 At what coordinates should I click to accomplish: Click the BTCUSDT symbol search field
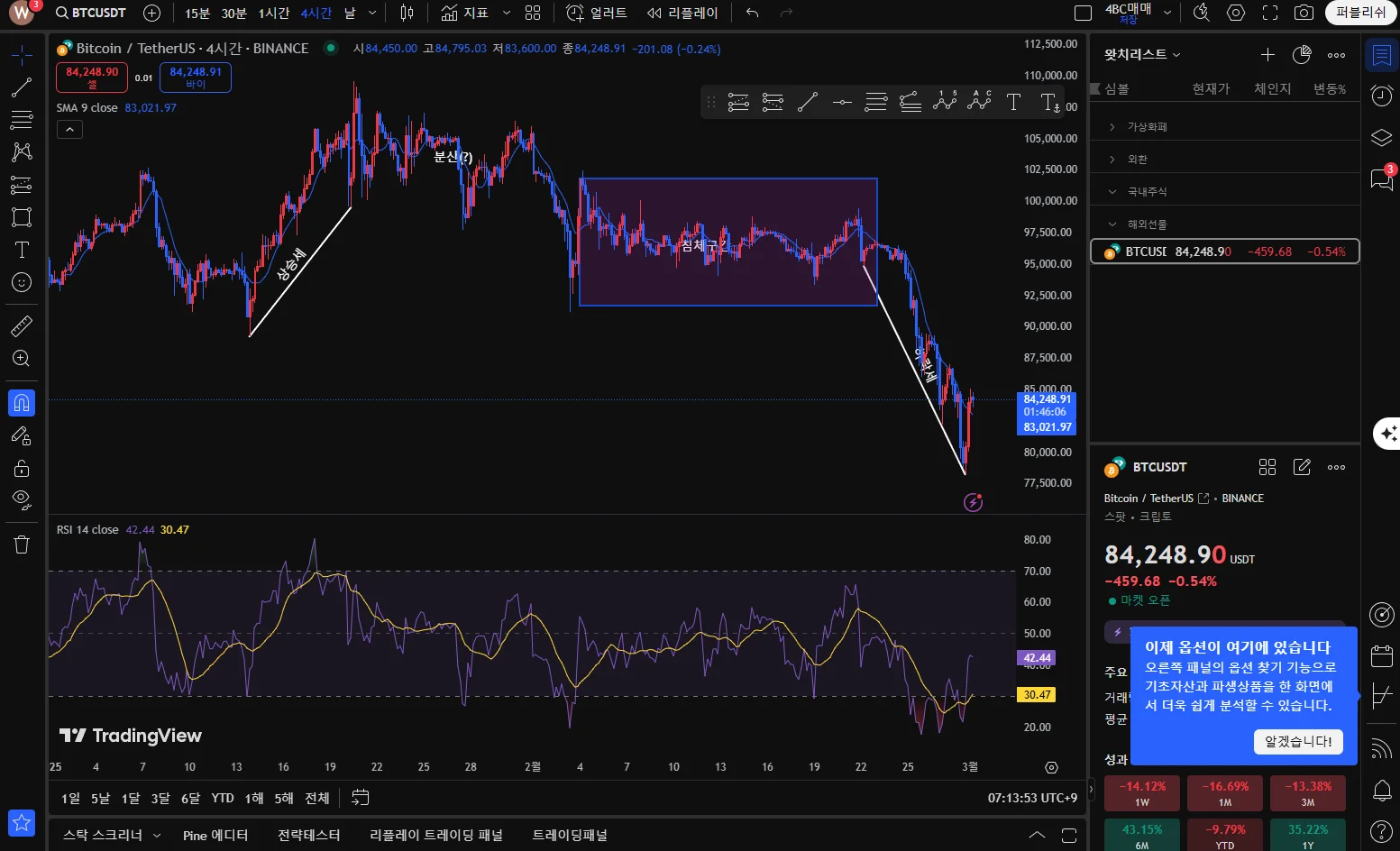click(90, 14)
